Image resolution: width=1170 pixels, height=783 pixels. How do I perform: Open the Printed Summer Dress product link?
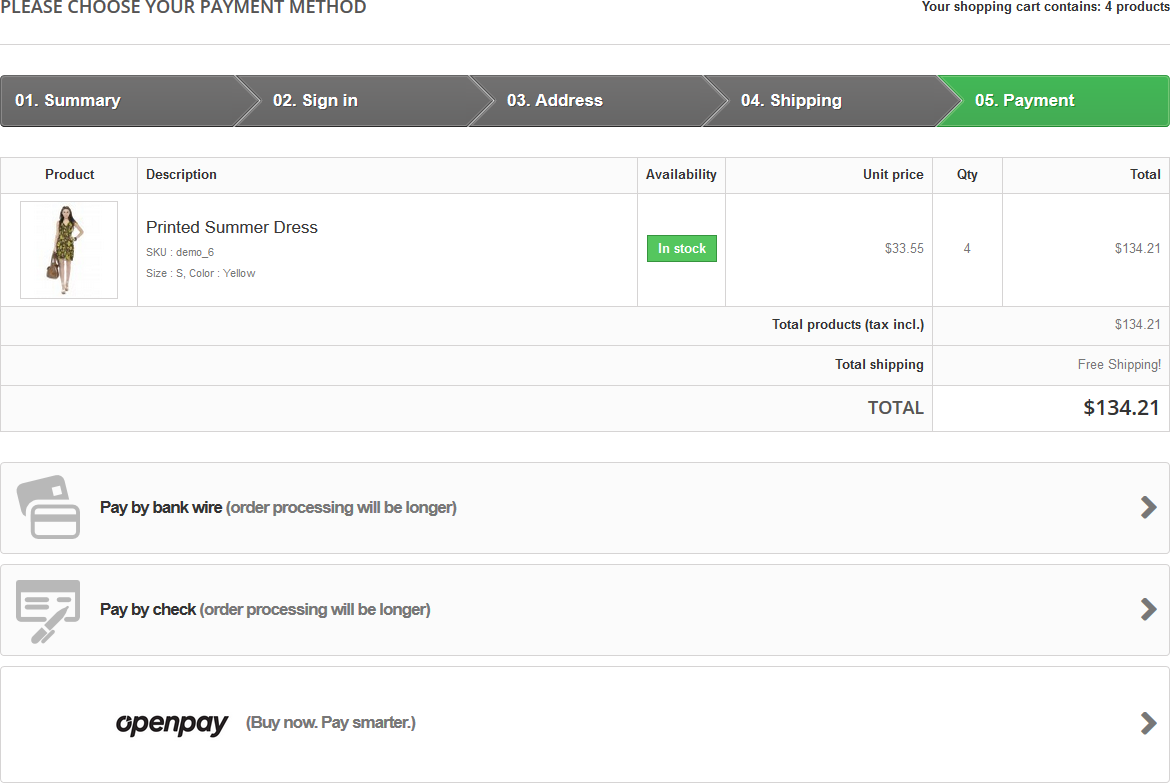(x=232, y=228)
